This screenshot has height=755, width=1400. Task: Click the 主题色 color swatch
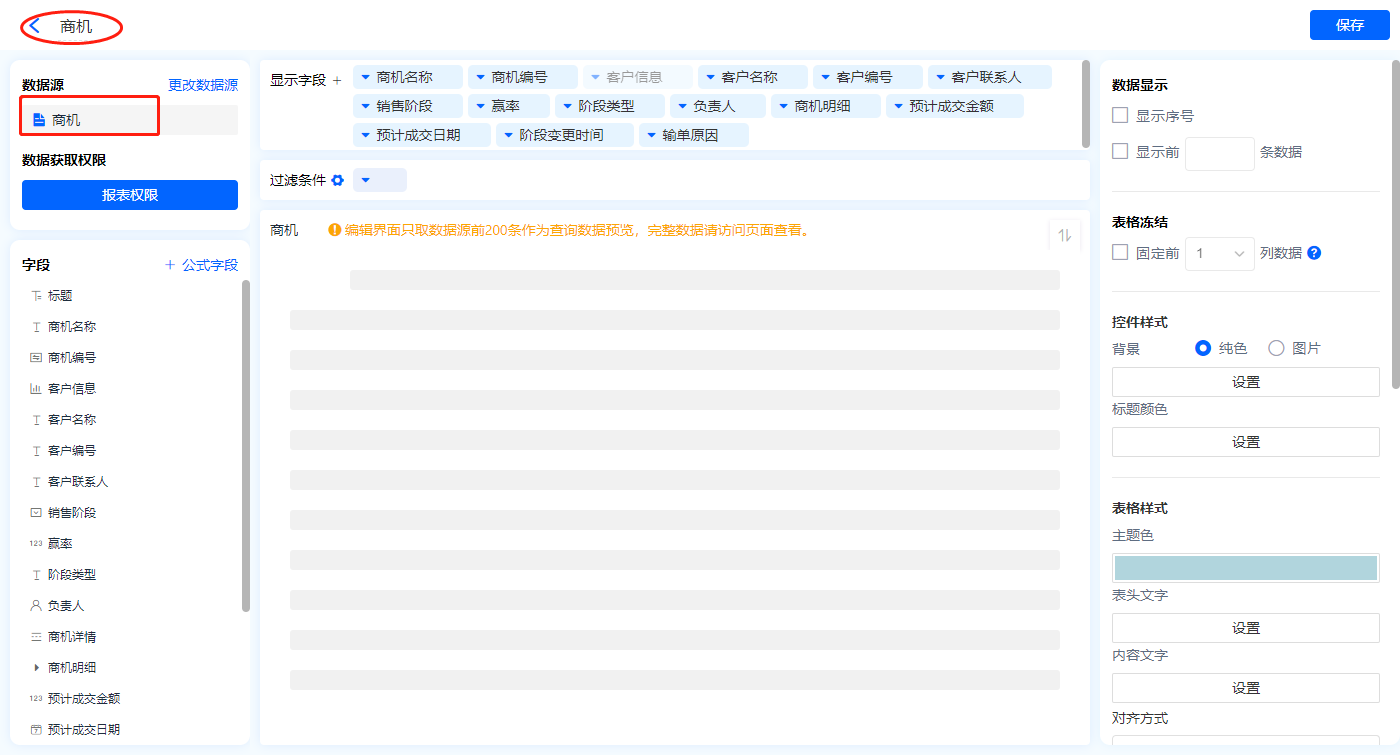coord(1245,568)
